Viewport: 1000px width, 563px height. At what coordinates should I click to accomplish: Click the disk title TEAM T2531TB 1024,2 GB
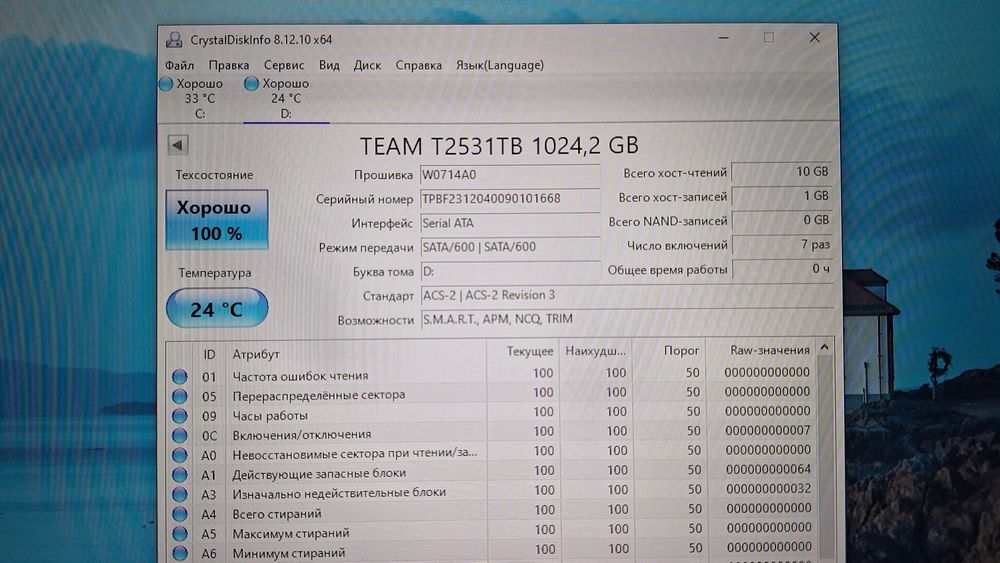tap(499, 145)
